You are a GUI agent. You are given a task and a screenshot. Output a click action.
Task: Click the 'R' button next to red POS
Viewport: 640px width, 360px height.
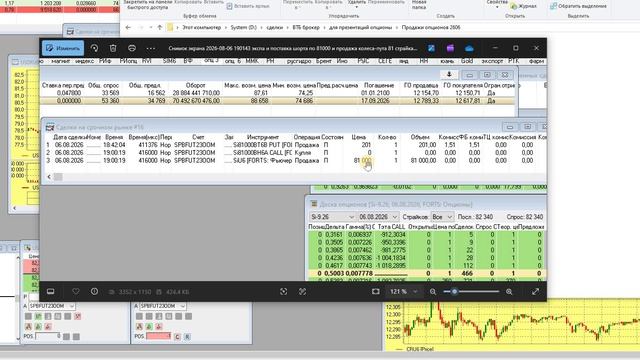[x=187, y=336]
